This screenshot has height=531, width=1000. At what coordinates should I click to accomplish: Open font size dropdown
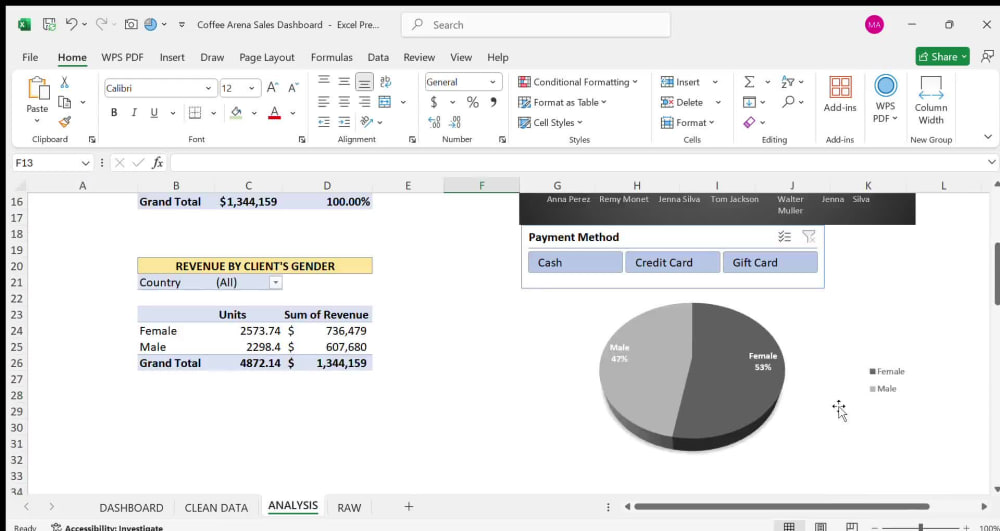point(252,88)
